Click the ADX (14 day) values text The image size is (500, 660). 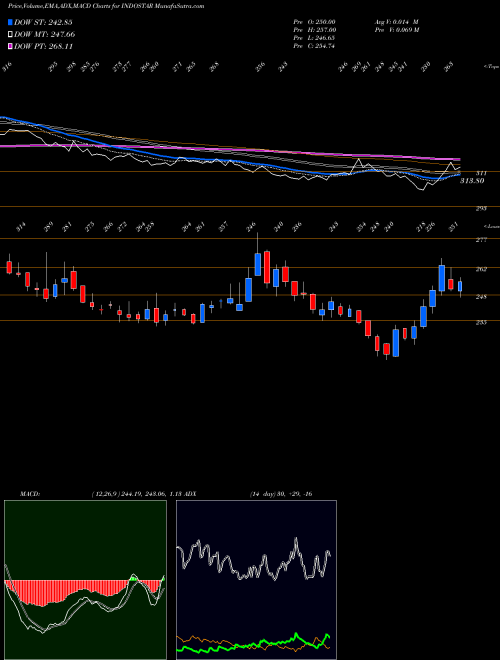click(281, 494)
